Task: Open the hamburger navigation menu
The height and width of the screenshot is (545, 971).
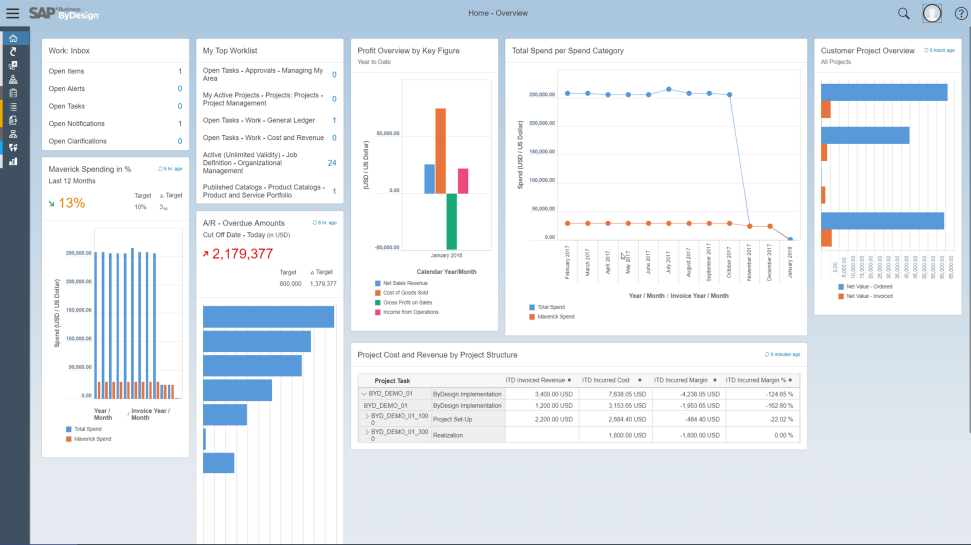Action: (x=12, y=13)
